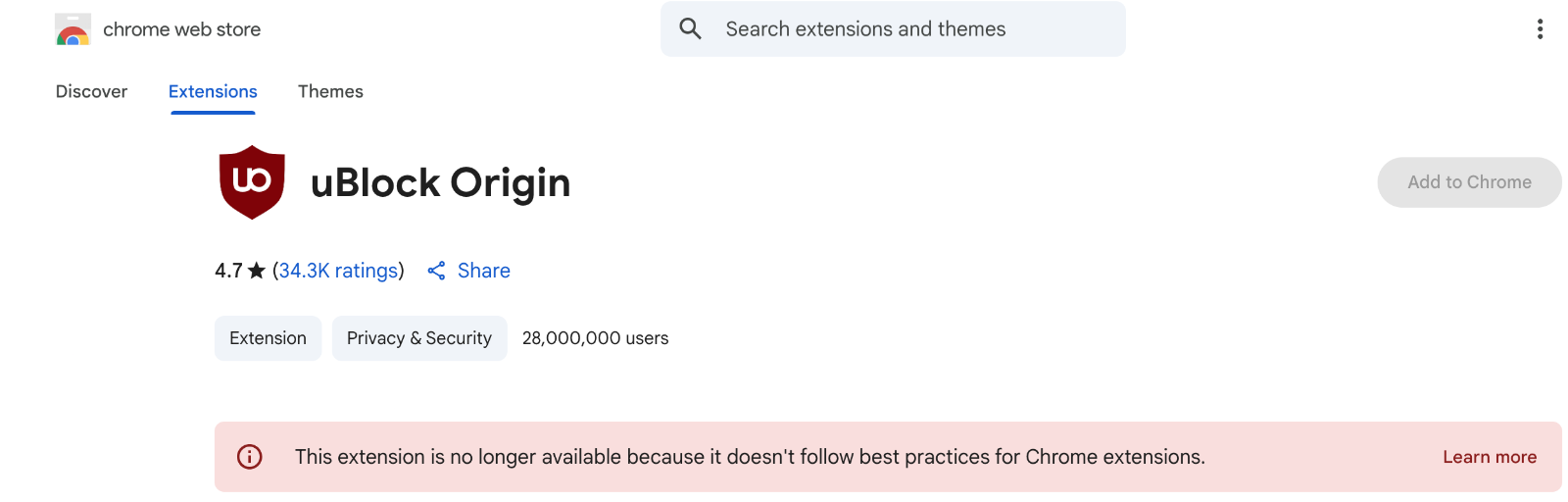Open the 34.3K ratings link

[x=339, y=271]
